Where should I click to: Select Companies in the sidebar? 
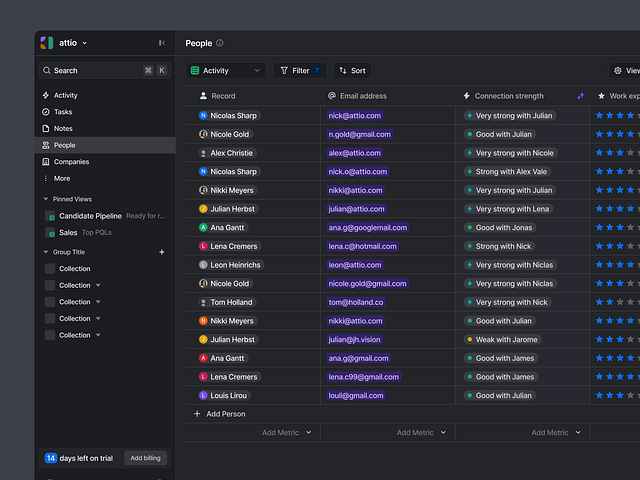point(70,162)
